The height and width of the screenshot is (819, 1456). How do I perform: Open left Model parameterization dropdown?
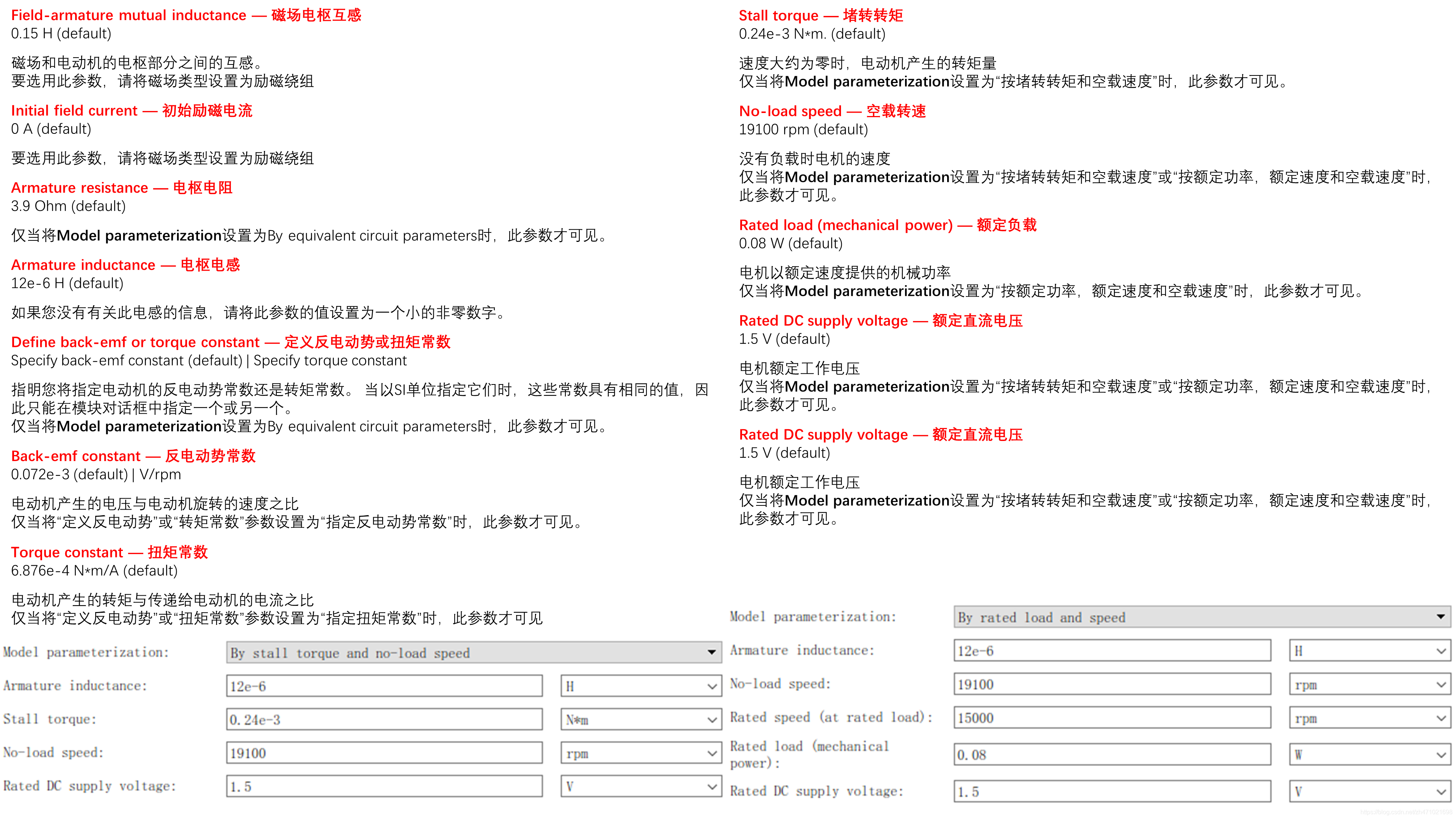tap(474, 653)
